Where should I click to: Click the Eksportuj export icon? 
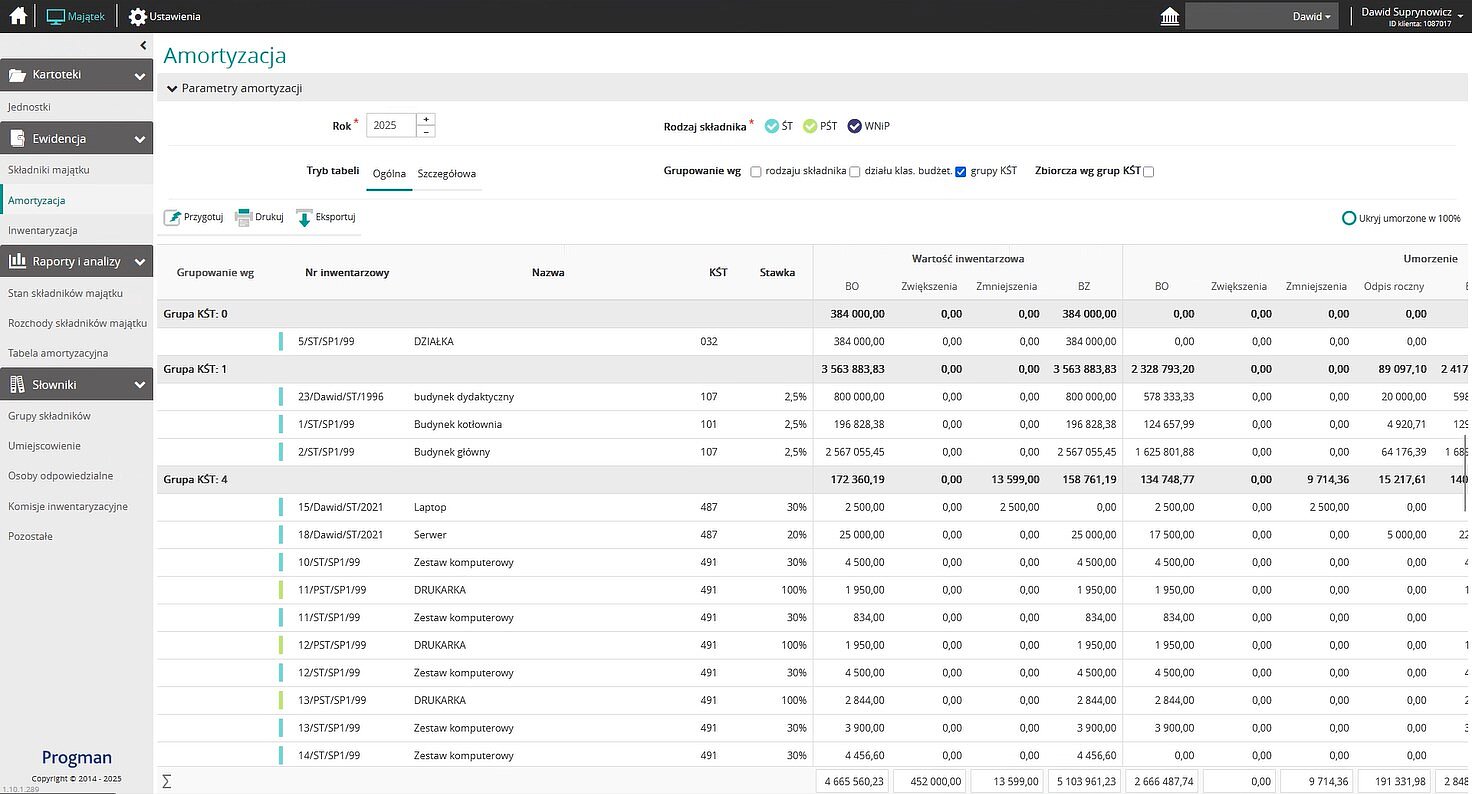(x=304, y=218)
